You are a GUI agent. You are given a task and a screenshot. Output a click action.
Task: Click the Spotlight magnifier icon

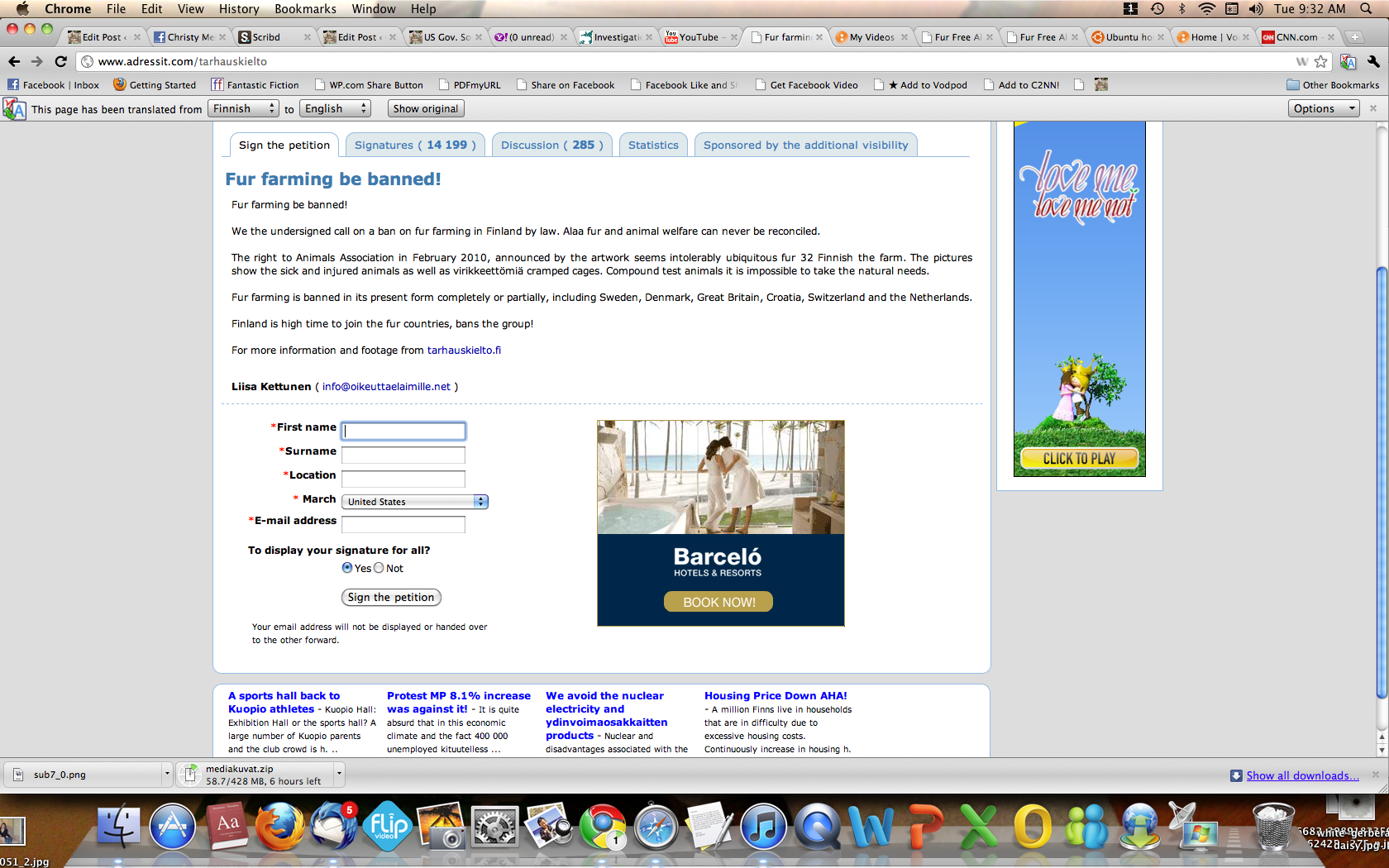click(x=1366, y=9)
